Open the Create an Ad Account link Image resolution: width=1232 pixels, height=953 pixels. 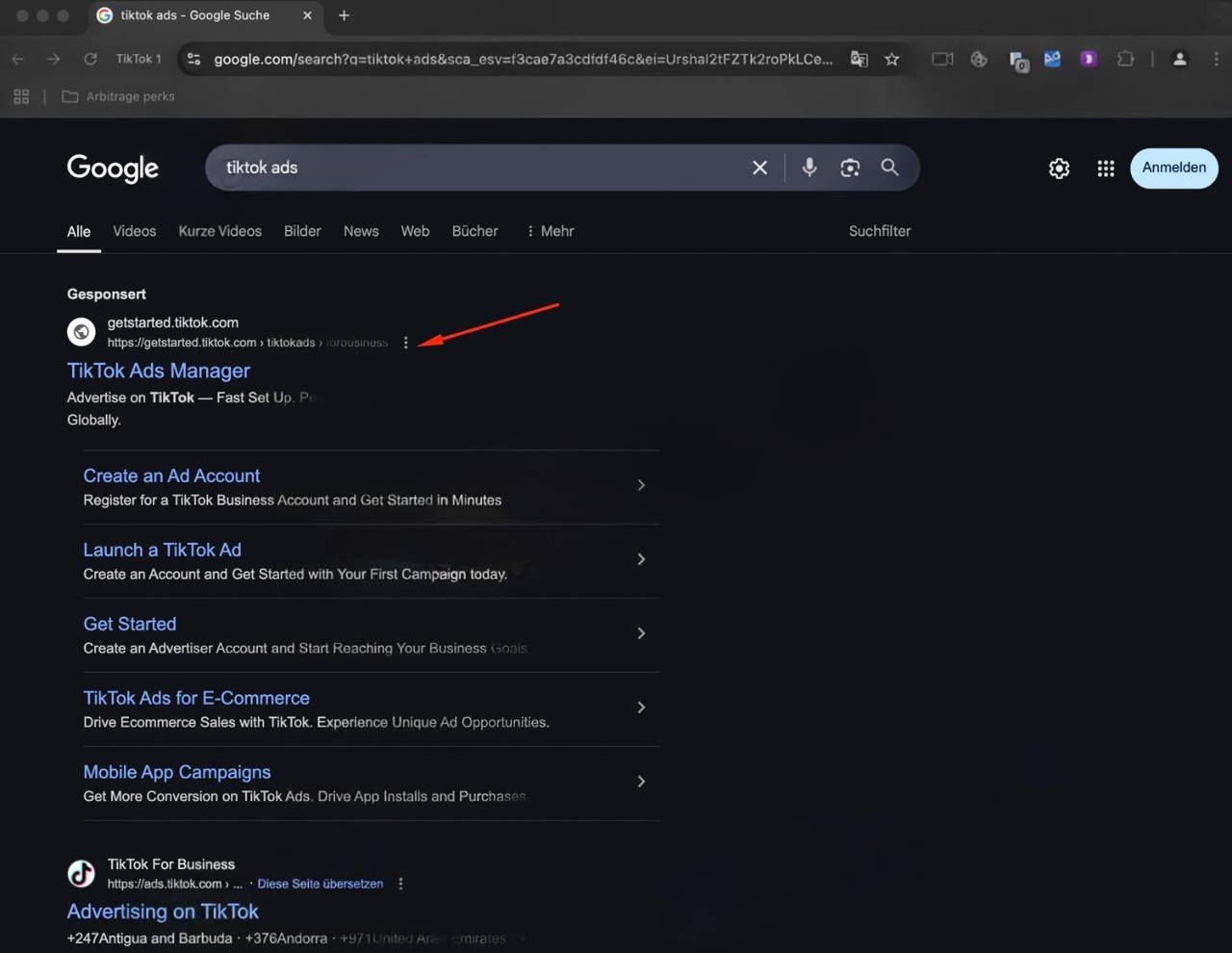tap(171, 476)
